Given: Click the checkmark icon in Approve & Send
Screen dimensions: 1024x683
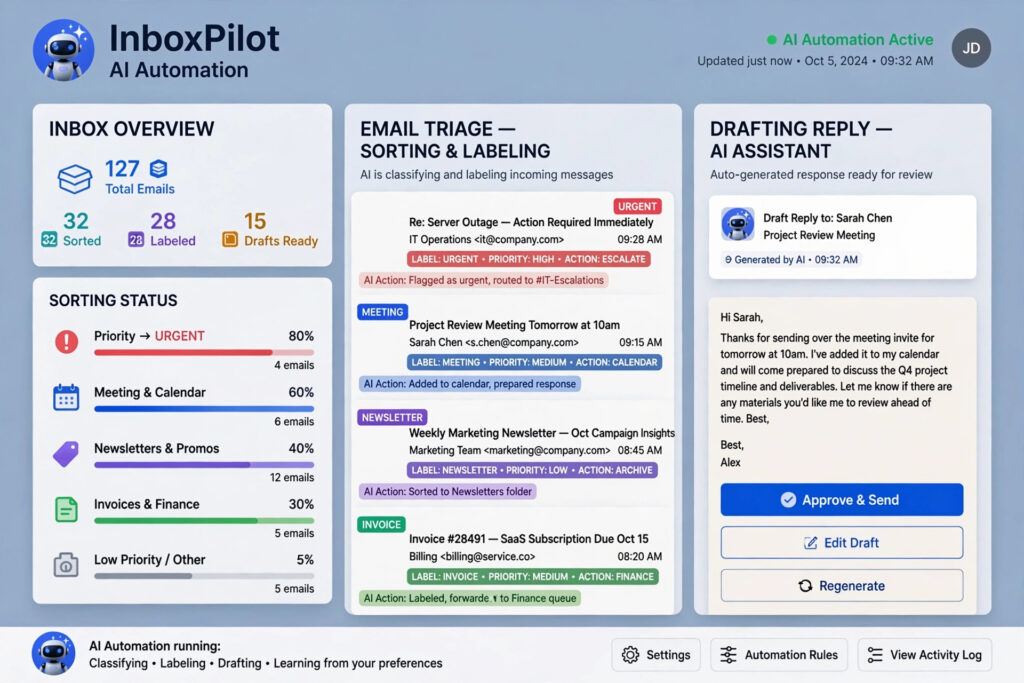Looking at the screenshot, I should [788, 500].
